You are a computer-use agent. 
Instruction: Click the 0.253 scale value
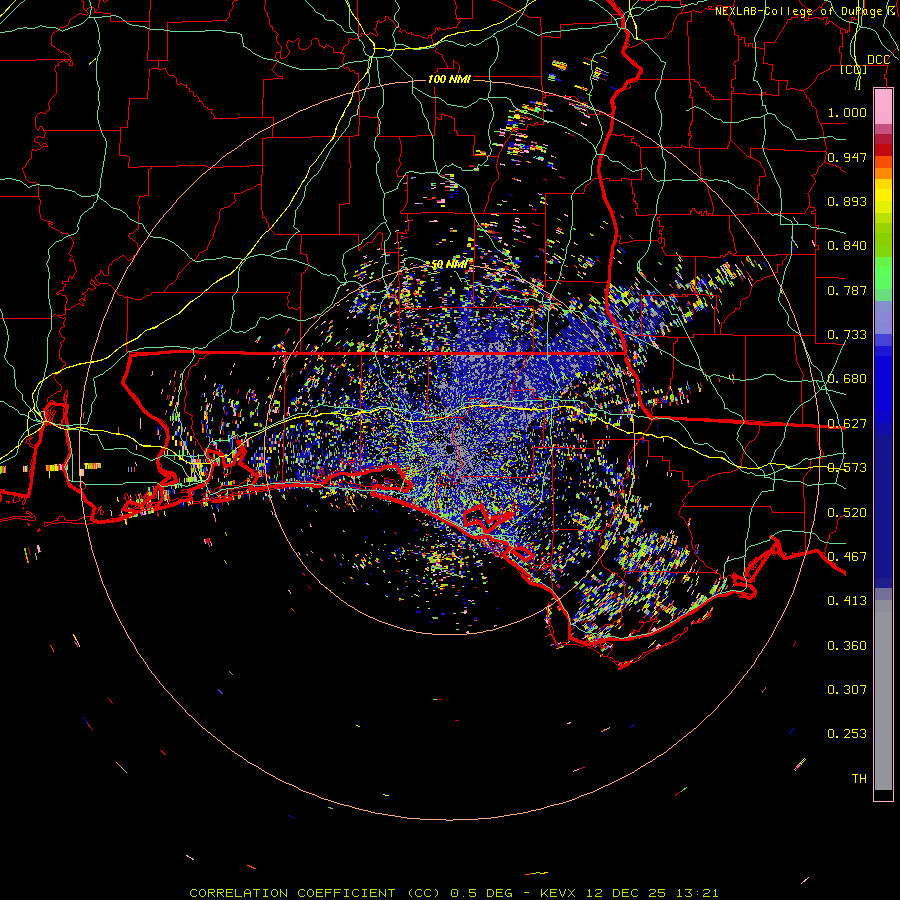[x=847, y=734]
